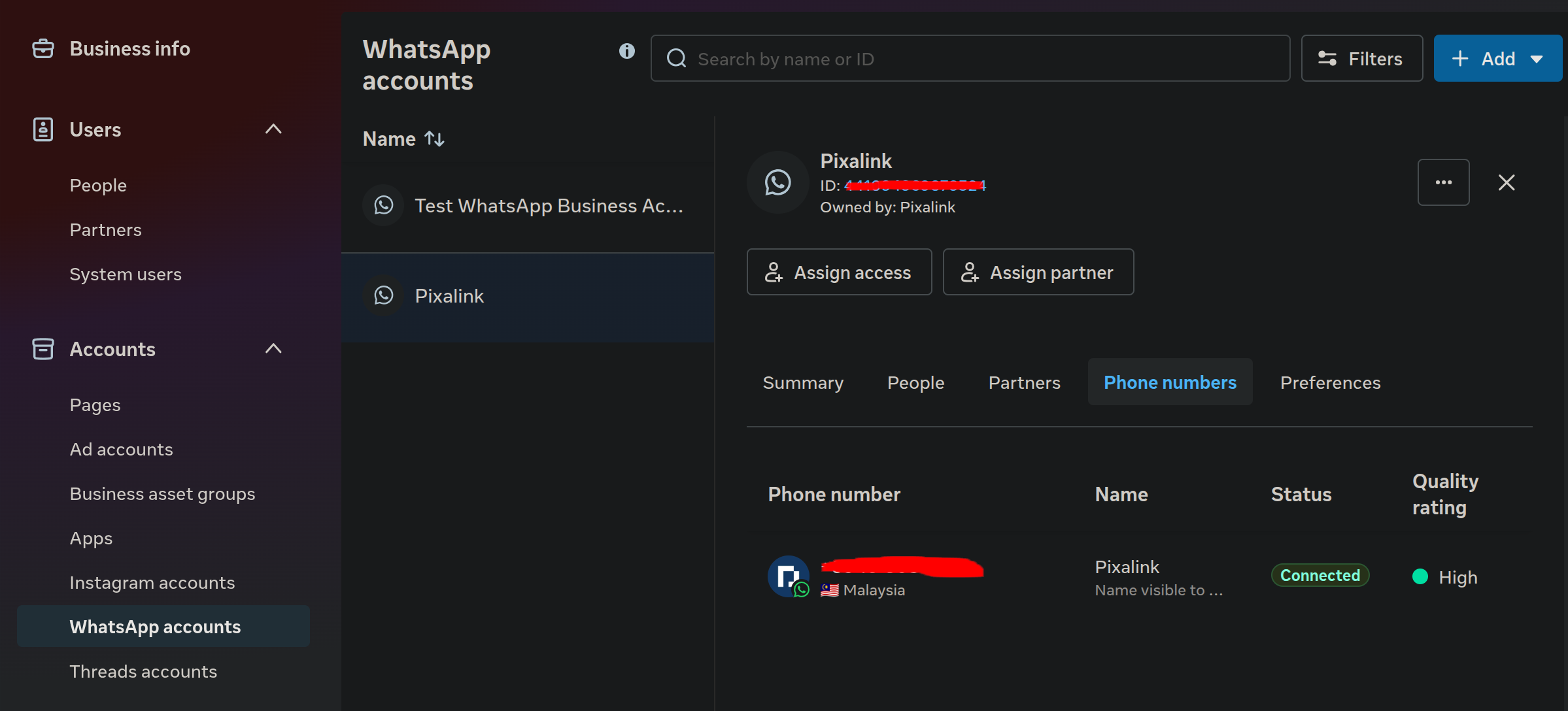Switch to the Preferences tab

(1330, 382)
